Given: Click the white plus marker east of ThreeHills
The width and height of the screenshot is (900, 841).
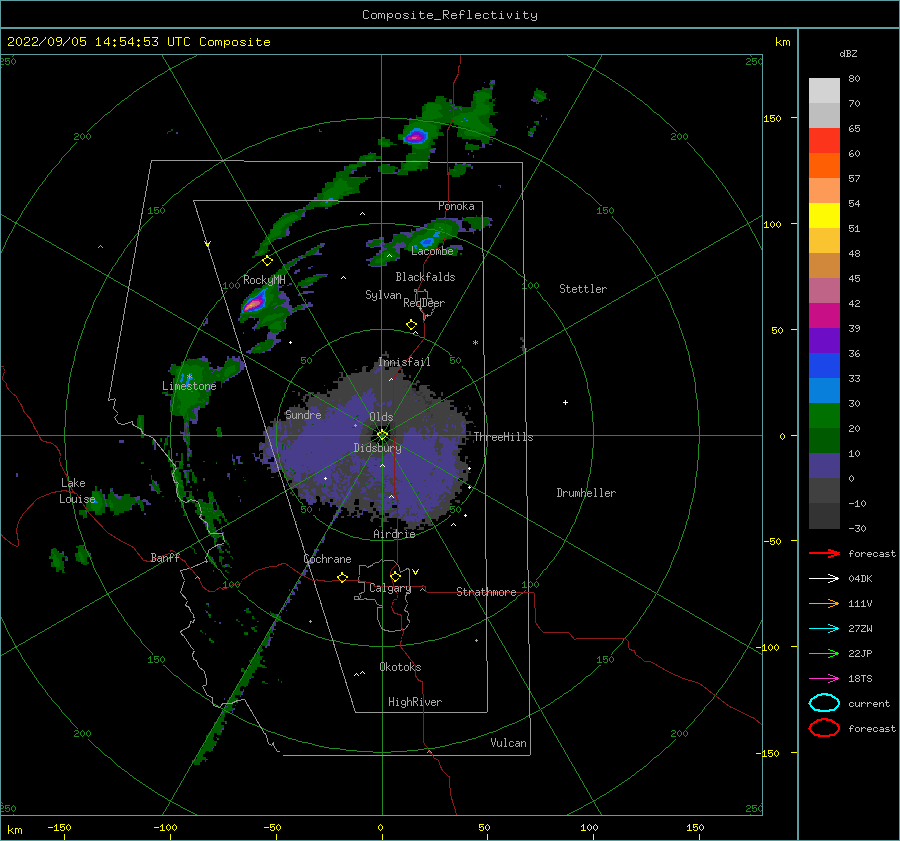Looking at the screenshot, I should [x=565, y=402].
